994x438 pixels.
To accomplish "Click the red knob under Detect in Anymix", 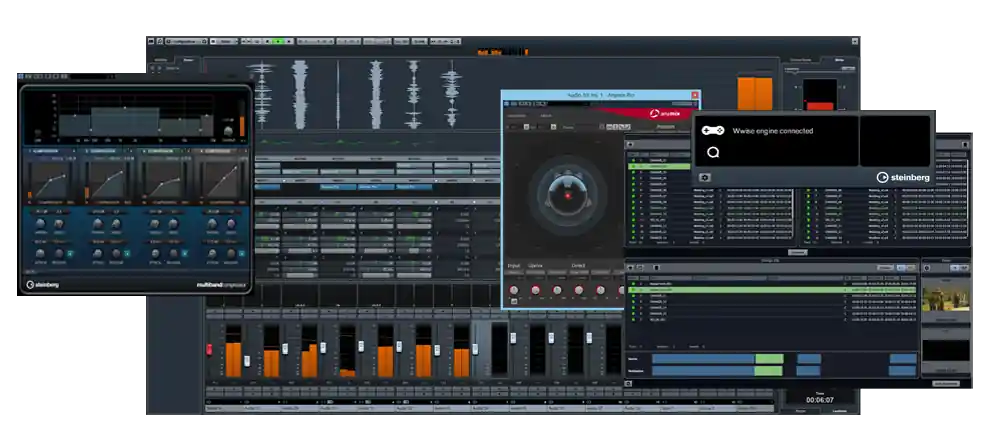I will coord(579,290).
